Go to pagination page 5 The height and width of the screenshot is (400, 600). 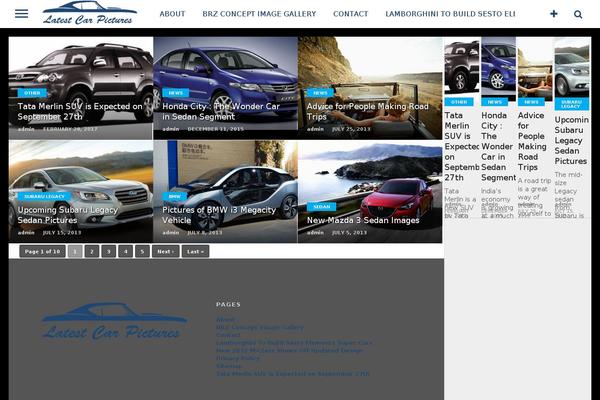tap(142, 251)
